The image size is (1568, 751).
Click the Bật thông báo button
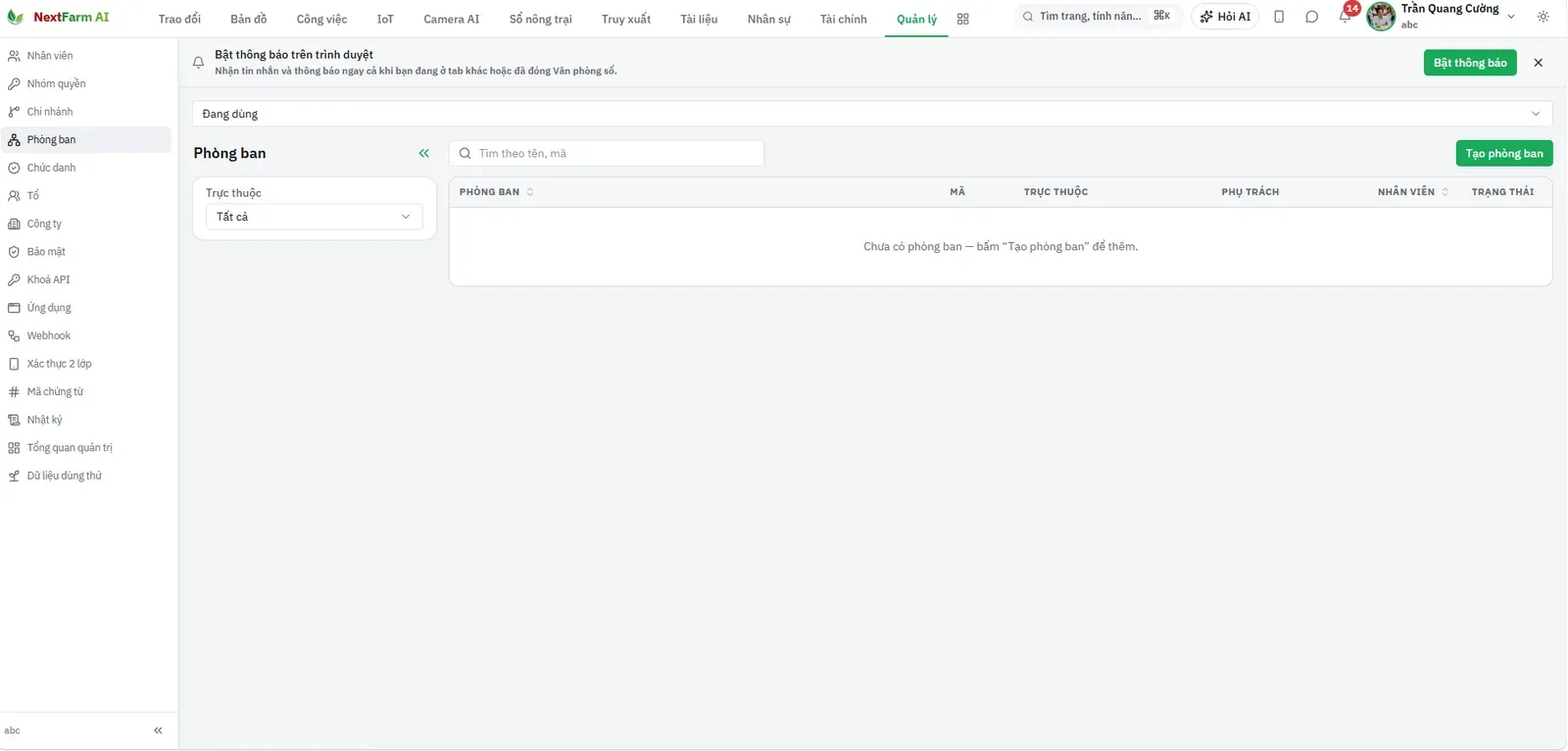[1470, 63]
